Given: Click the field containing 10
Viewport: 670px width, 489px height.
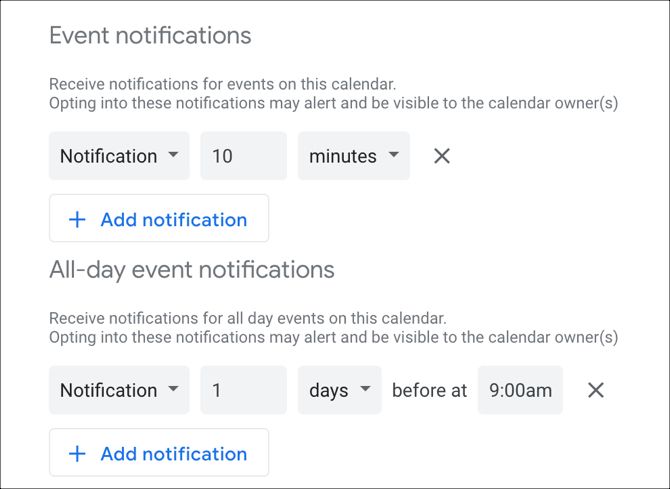Looking at the screenshot, I should click(243, 156).
